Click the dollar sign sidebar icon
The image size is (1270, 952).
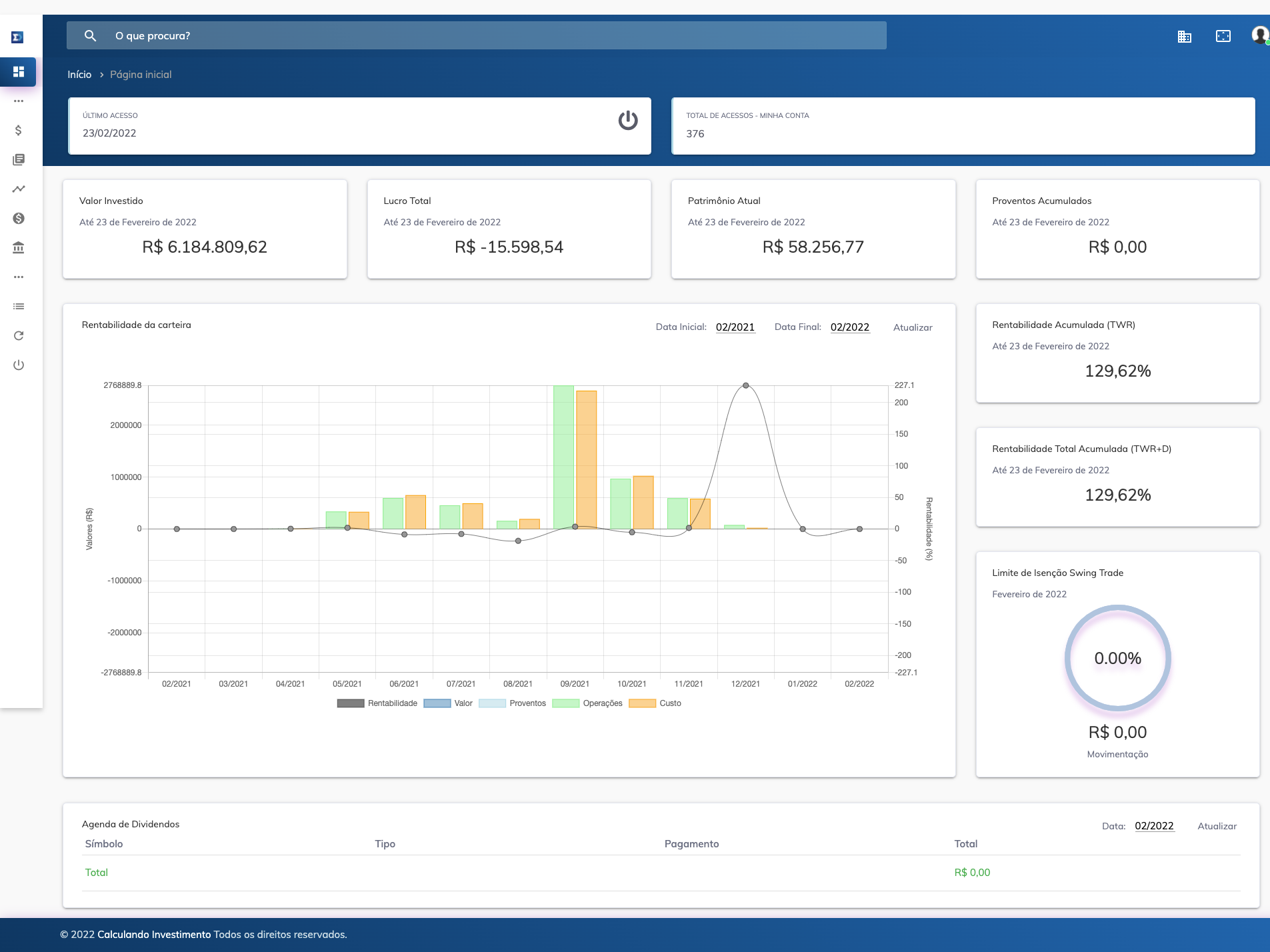pyautogui.click(x=19, y=130)
